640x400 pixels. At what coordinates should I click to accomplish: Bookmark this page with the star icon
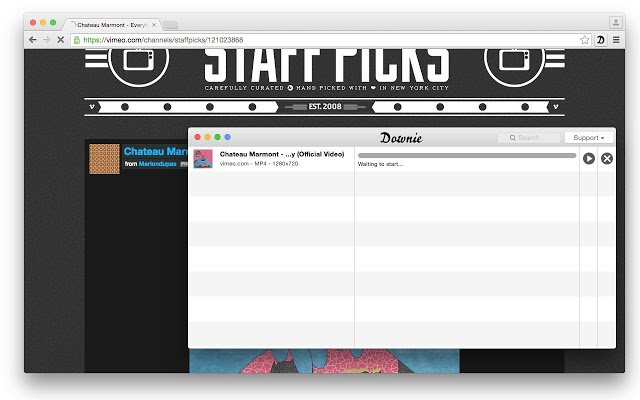[x=584, y=40]
